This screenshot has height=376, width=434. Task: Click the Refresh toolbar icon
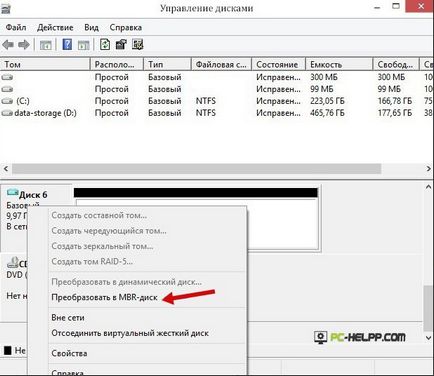105,44
